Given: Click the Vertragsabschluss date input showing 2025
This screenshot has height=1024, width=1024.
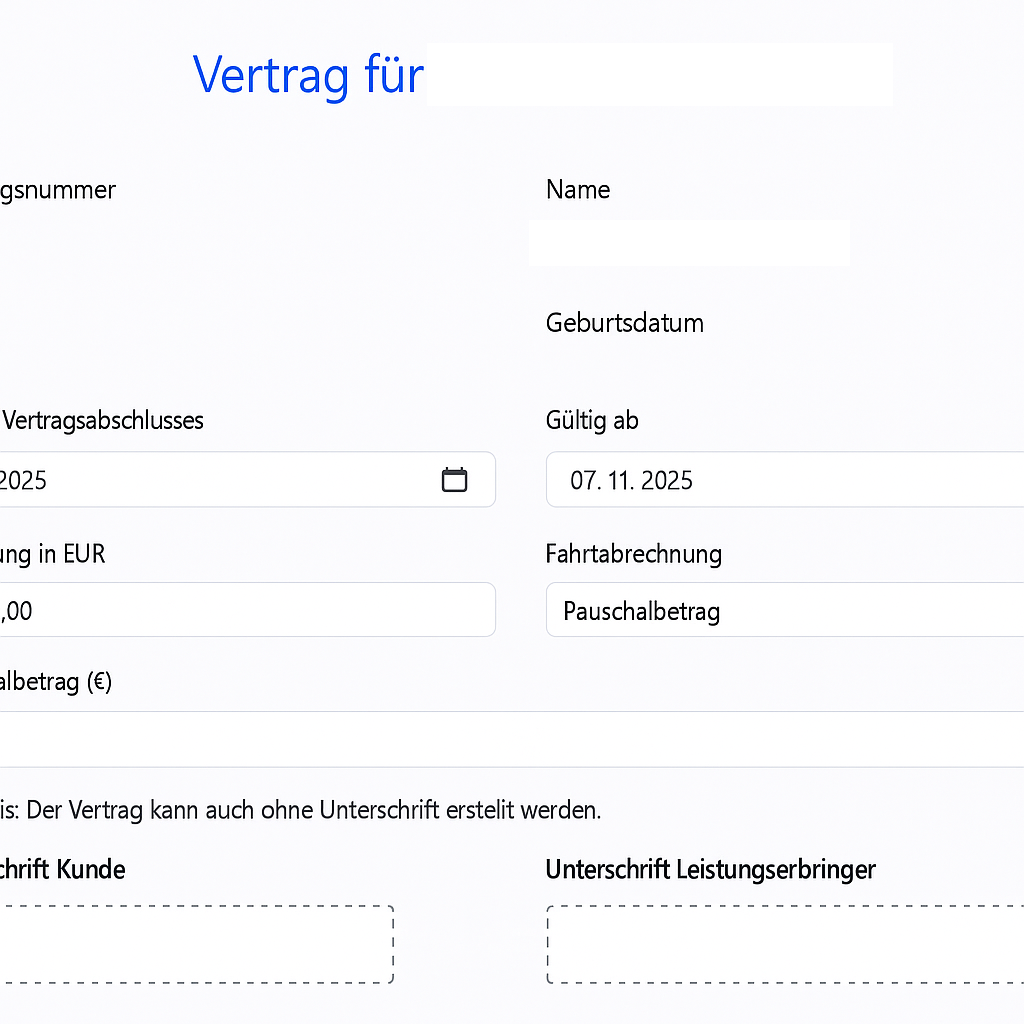Looking at the screenshot, I should point(248,479).
